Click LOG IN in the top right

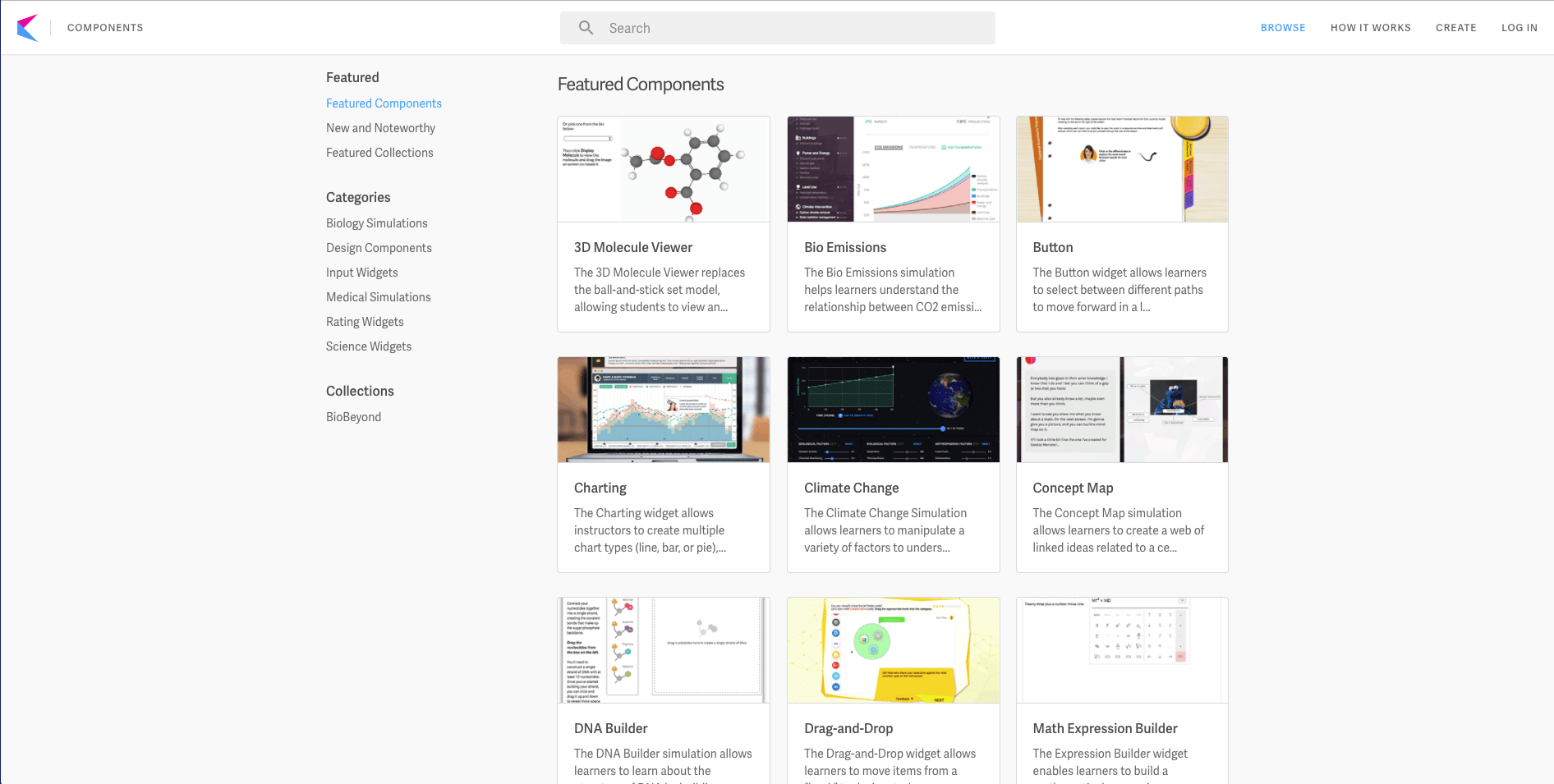[x=1520, y=27]
